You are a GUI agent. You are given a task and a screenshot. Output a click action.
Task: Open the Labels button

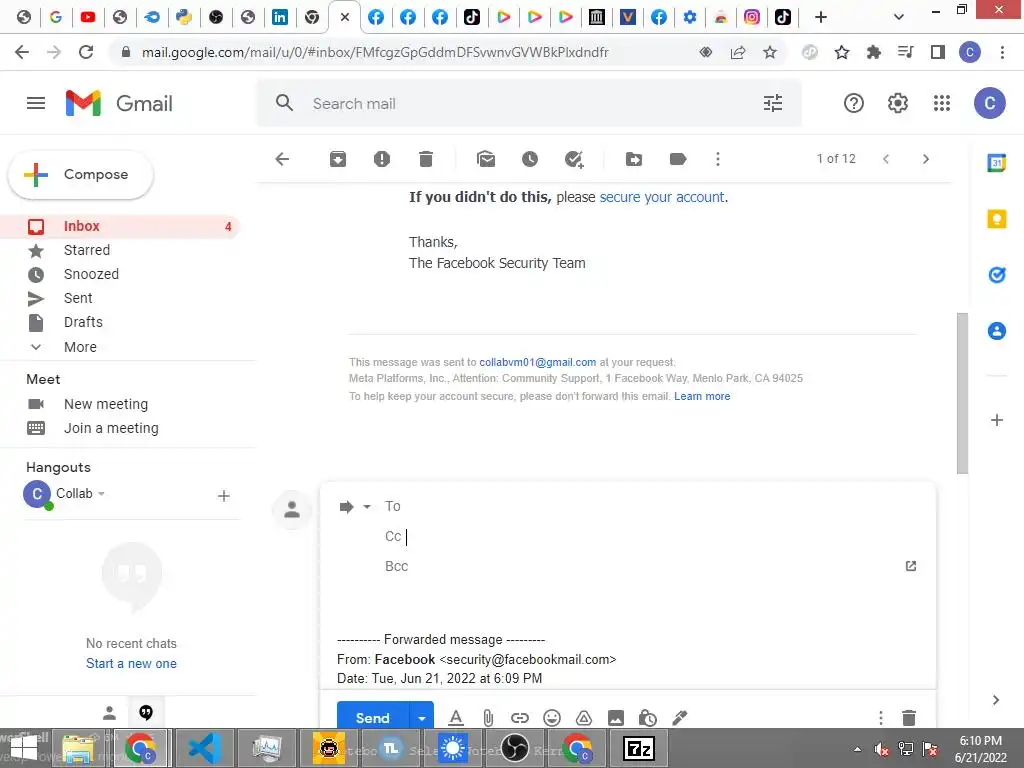pyautogui.click(x=678, y=159)
